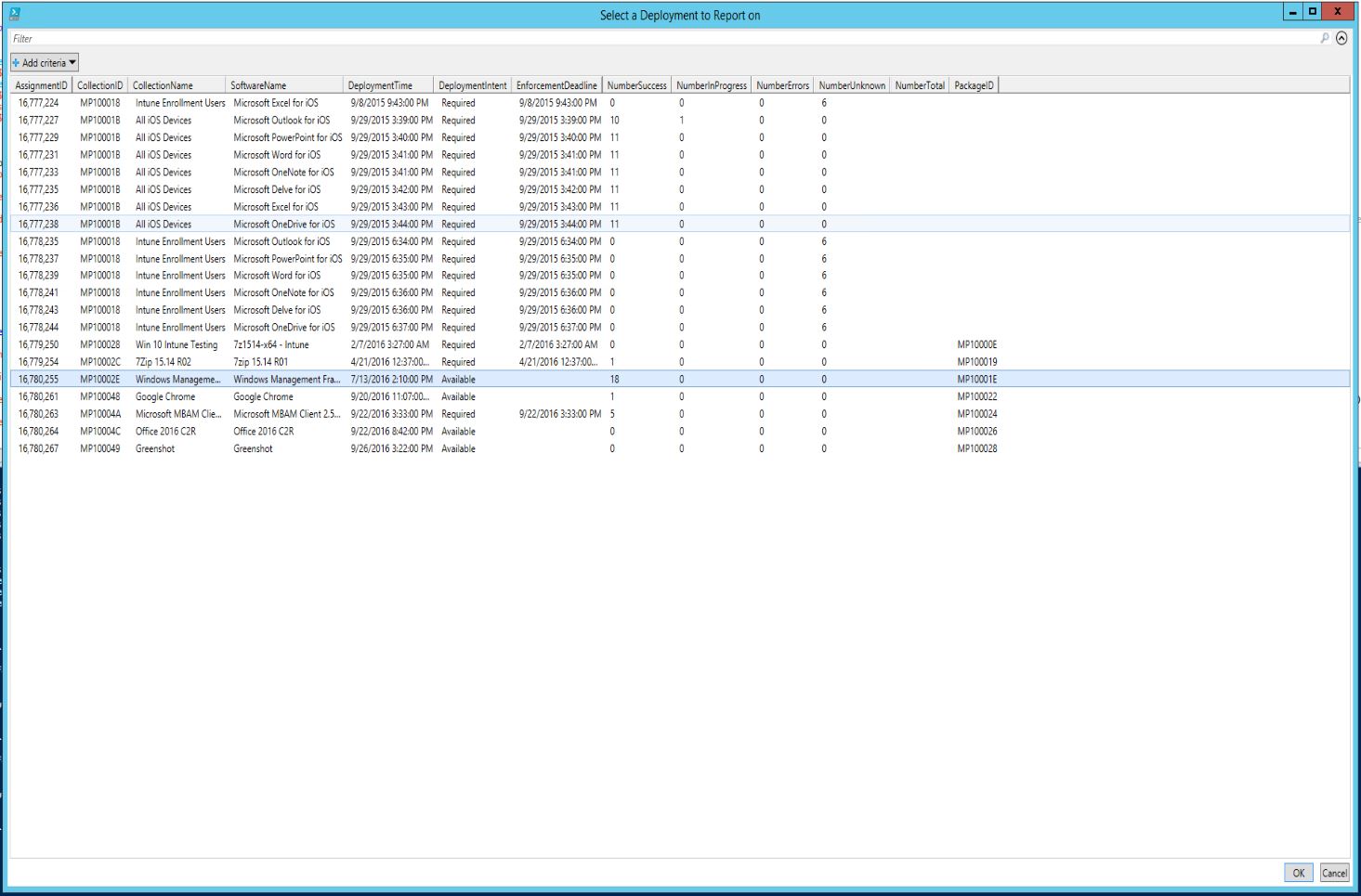
Task: Click PackageID cell MP100026
Action: pos(976,431)
